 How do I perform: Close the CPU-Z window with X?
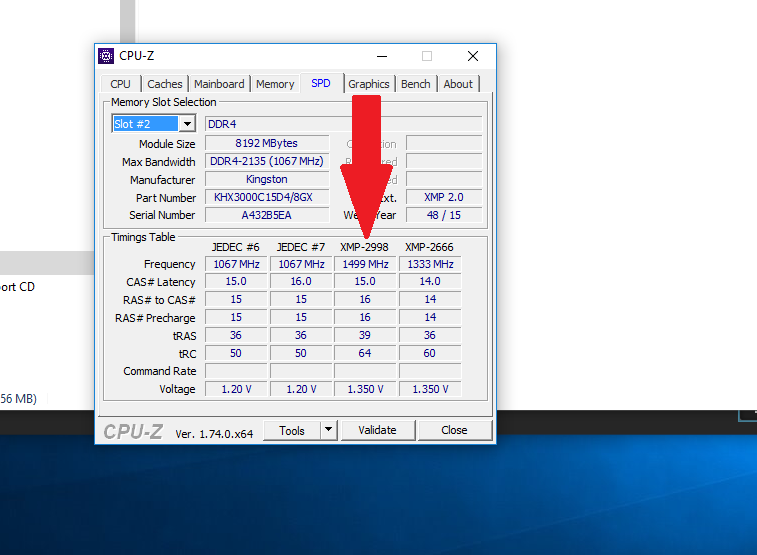473,56
